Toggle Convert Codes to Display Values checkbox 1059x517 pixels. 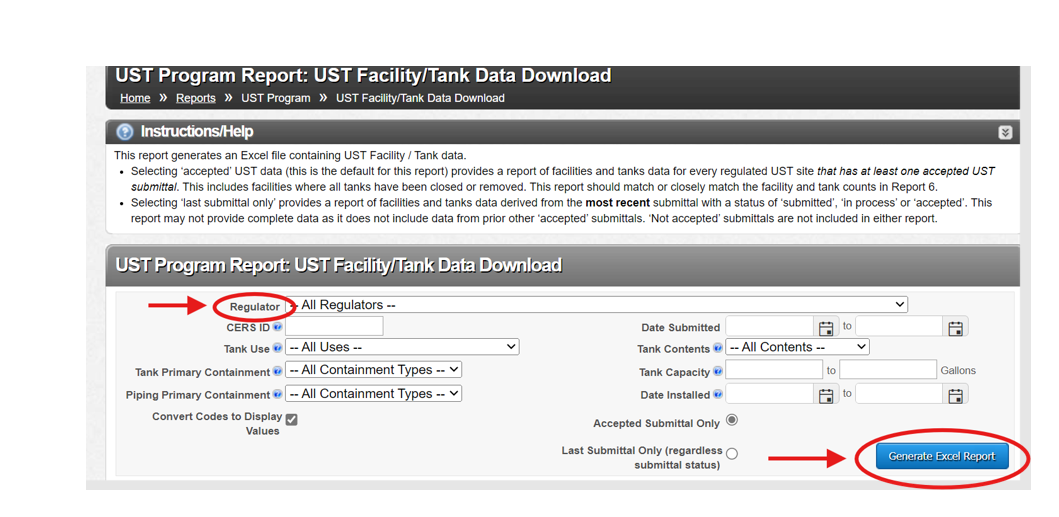(292, 419)
